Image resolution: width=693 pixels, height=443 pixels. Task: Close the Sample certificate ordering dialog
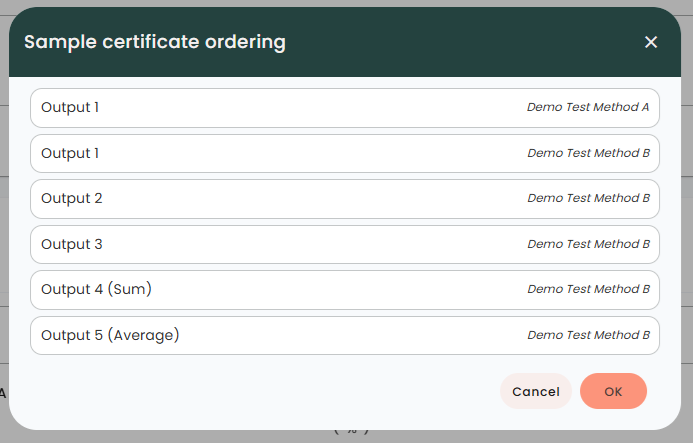pos(651,42)
